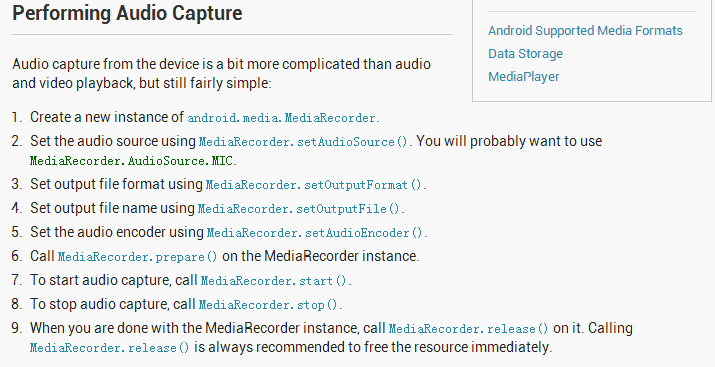The height and width of the screenshot is (367, 715).
Task: Click the 'You will probably want to use' text
Action: pyautogui.click(x=509, y=141)
